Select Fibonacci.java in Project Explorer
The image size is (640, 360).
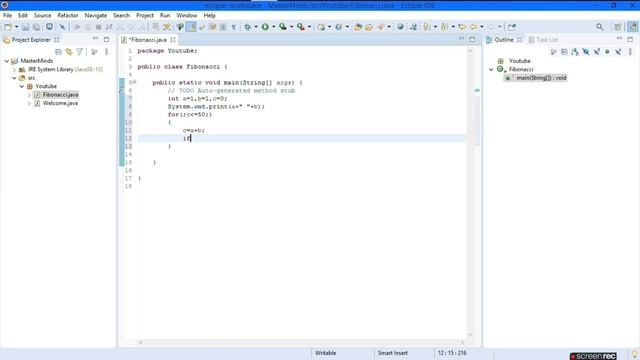(x=60, y=95)
